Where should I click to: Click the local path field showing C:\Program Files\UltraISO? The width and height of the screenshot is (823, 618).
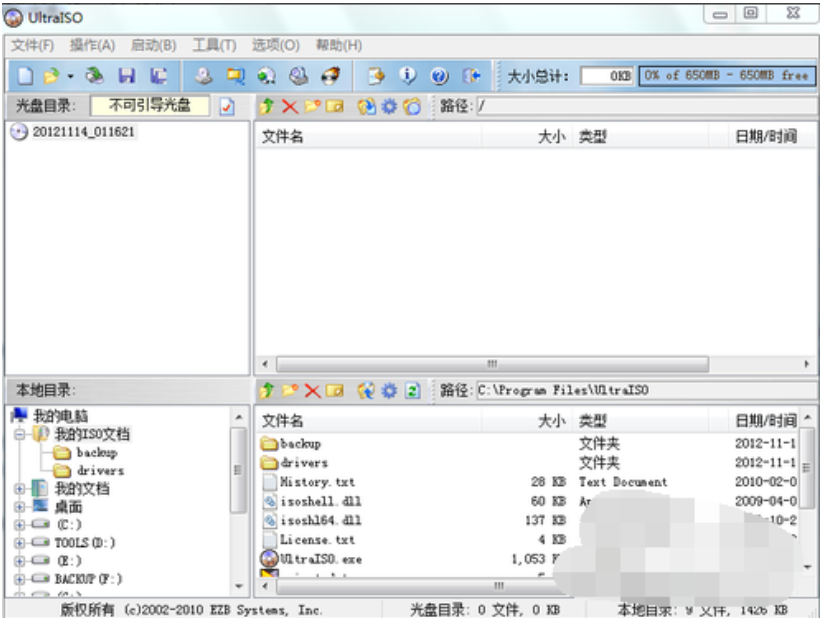pos(640,390)
